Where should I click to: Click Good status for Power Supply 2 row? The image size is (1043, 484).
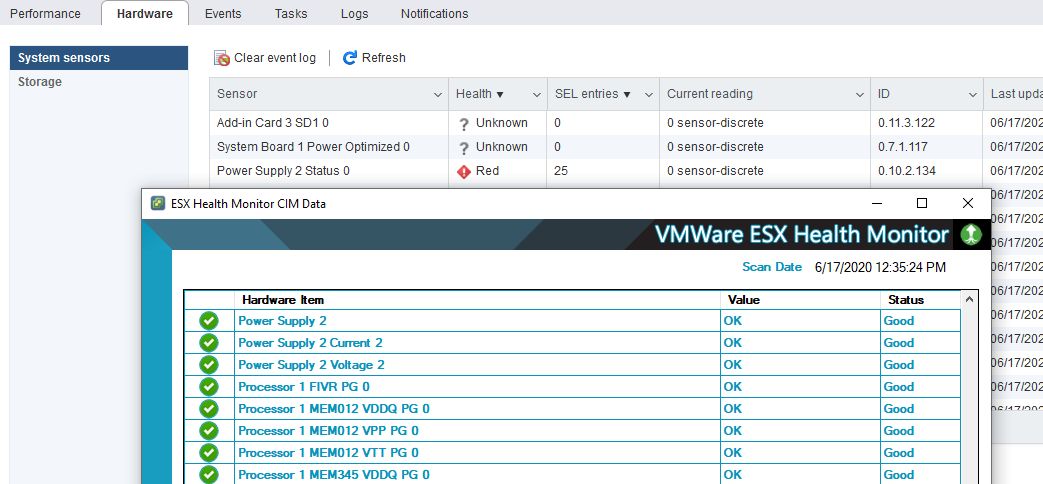click(899, 321)
